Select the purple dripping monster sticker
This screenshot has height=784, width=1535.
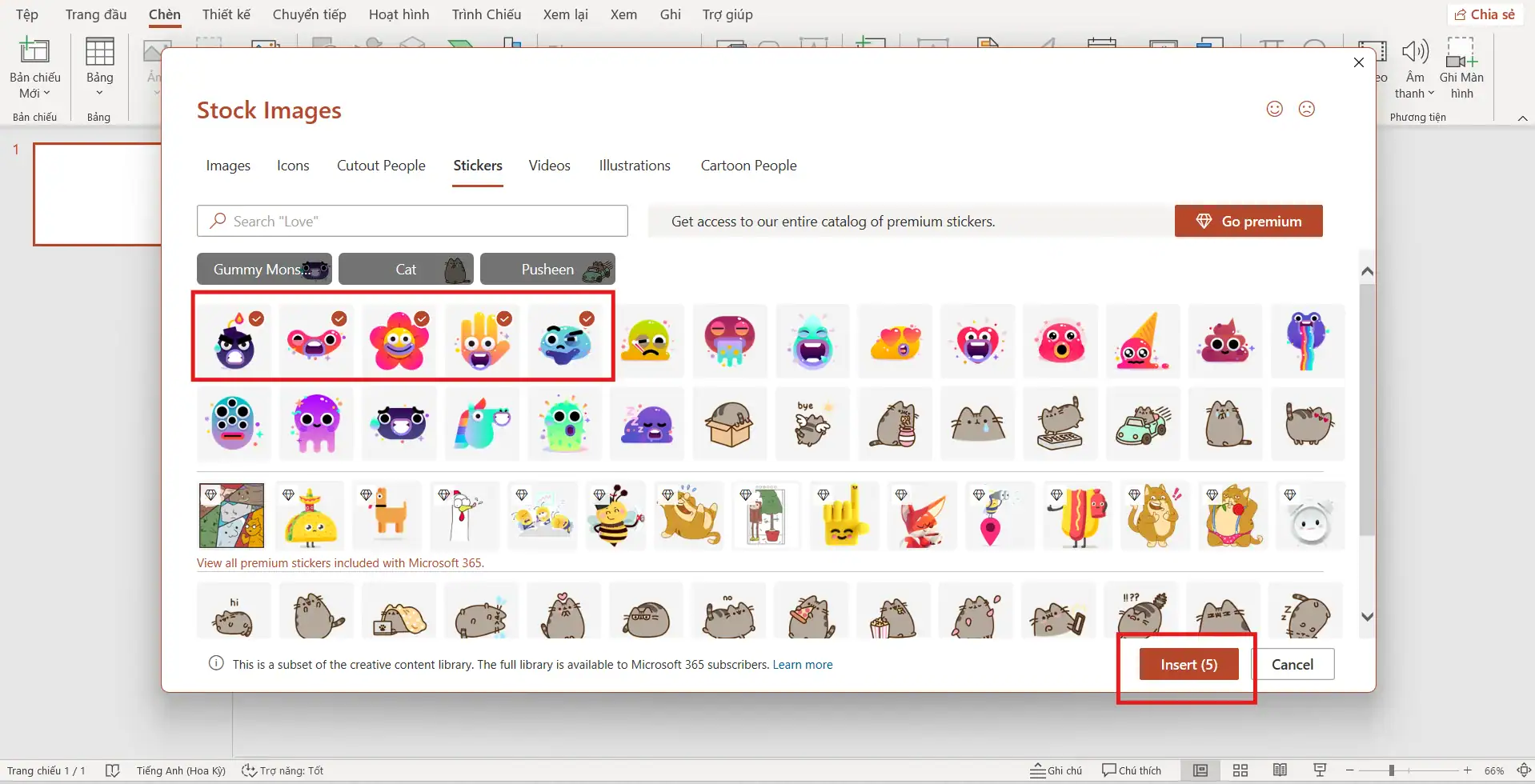point(316,423)
